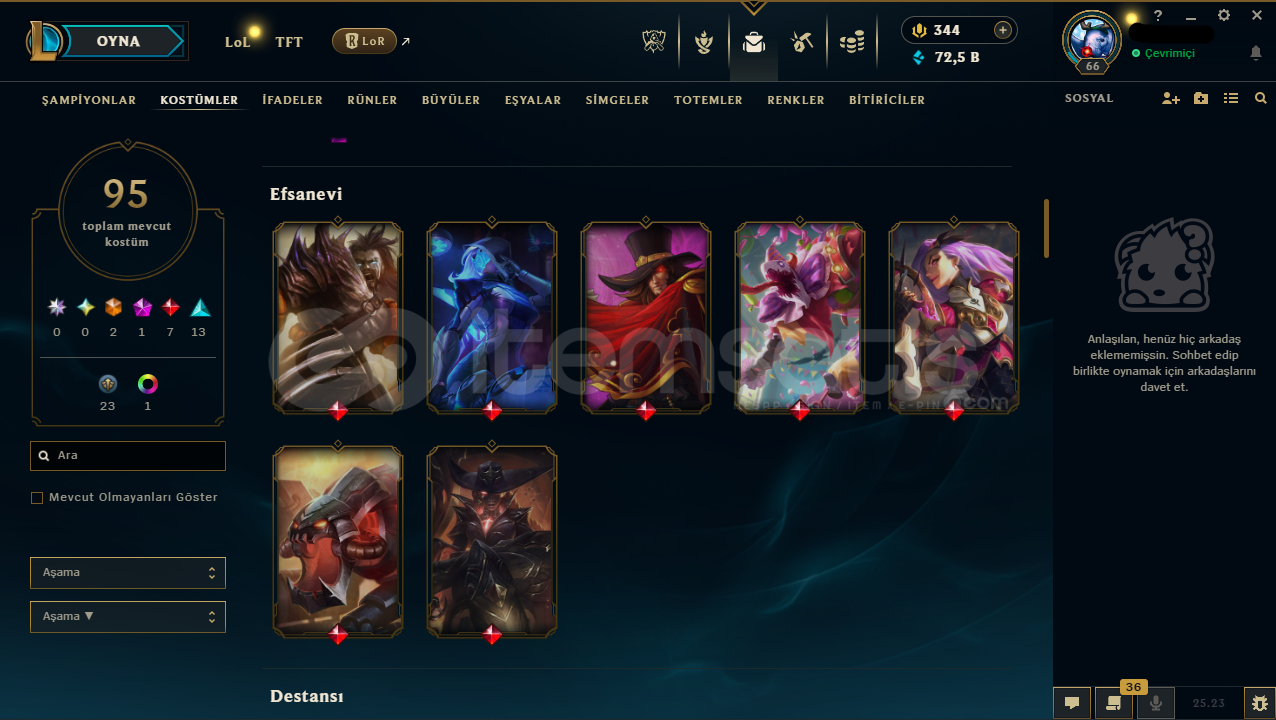Expand the Aşama ▼ sort dropdown

(128, 617)
